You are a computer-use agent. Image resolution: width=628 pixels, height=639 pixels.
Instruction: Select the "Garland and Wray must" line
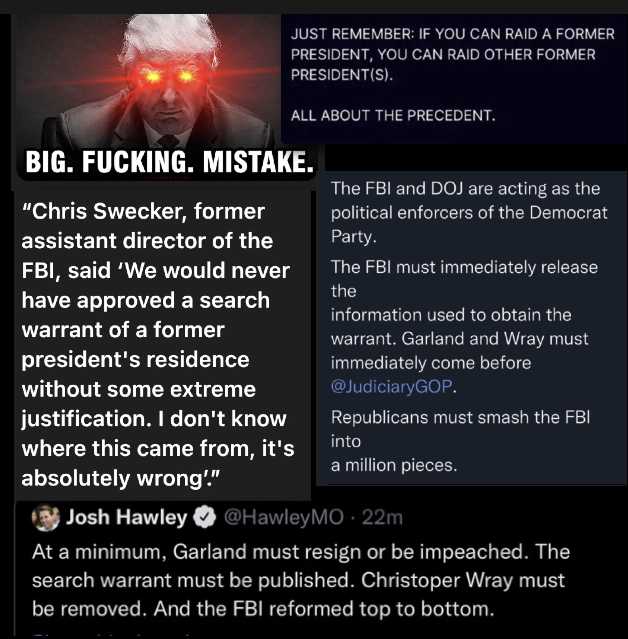[495, 339]
